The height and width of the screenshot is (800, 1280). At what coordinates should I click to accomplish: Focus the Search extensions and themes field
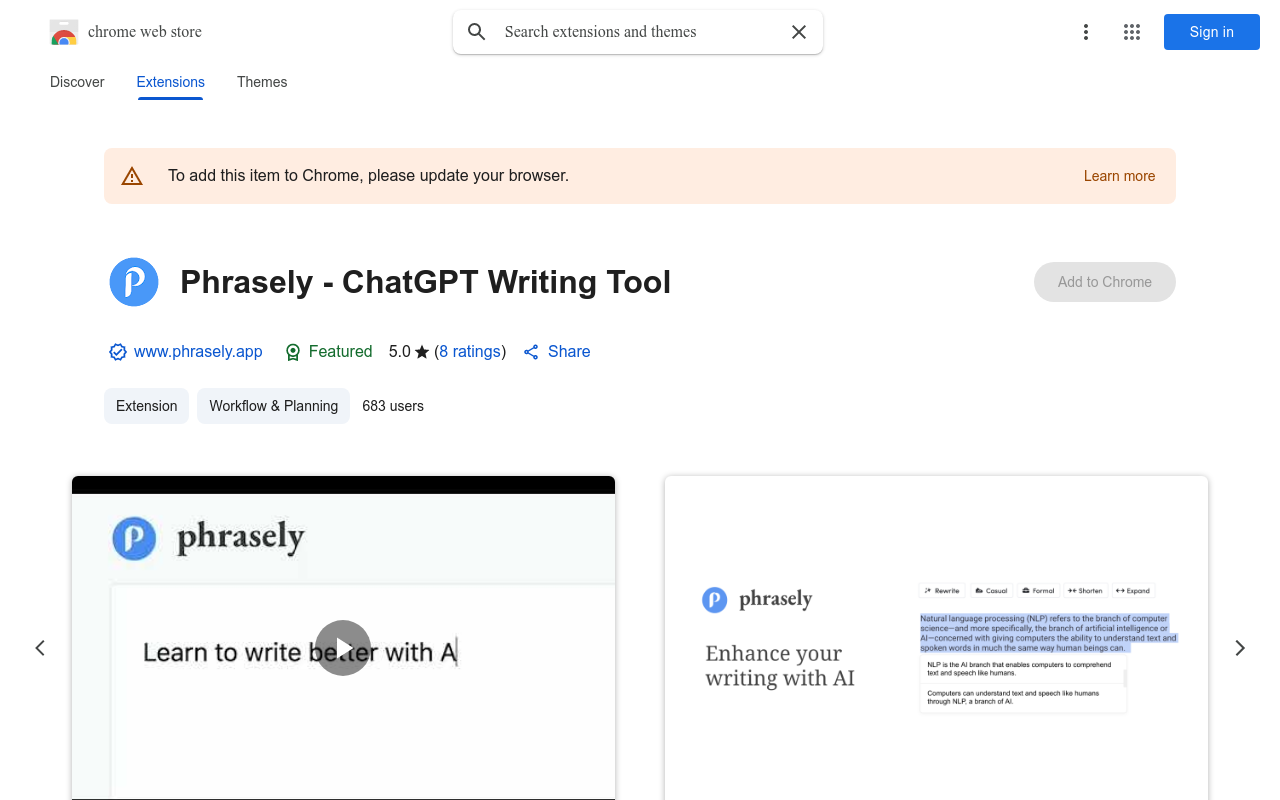coord(638,32)
